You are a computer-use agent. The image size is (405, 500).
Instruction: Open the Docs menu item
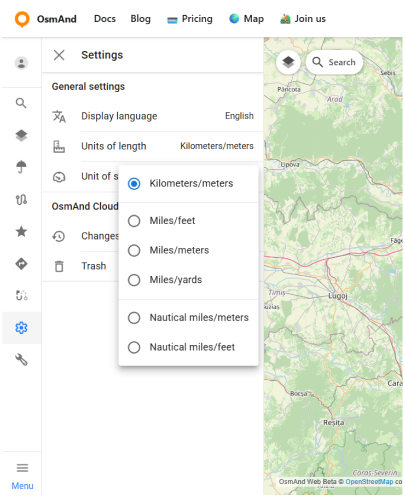point(105,19)
